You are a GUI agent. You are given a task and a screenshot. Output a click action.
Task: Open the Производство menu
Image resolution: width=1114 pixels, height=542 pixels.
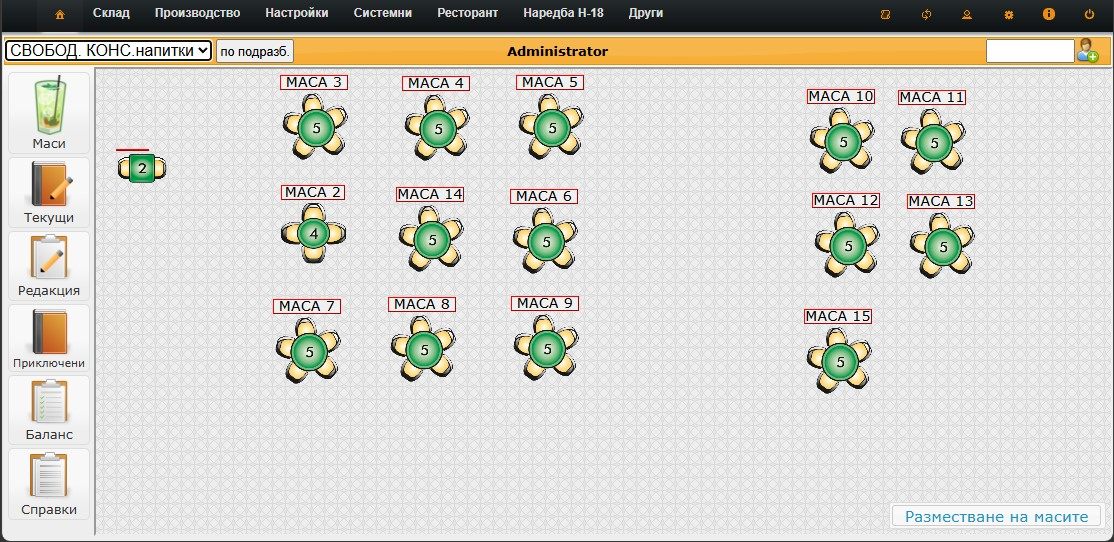[198, 13]
